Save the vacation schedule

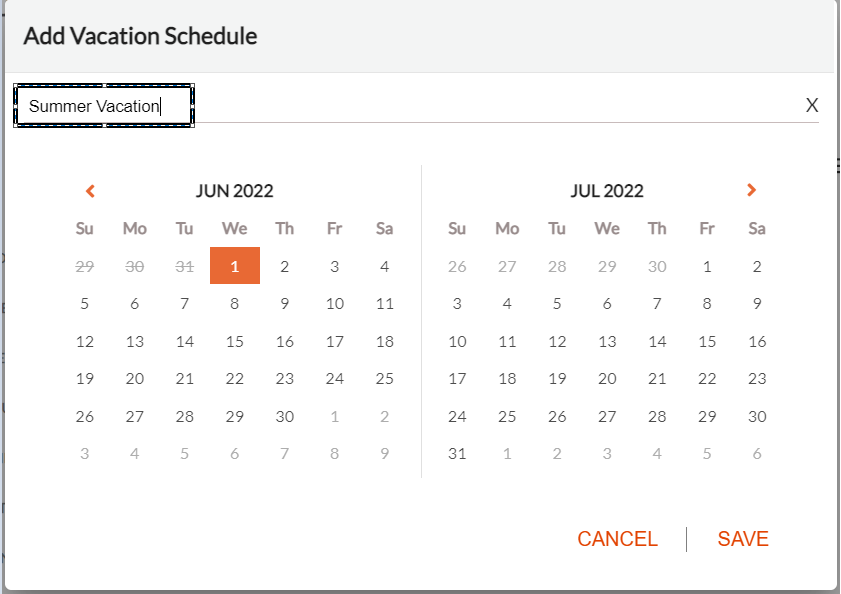[743, 539]
